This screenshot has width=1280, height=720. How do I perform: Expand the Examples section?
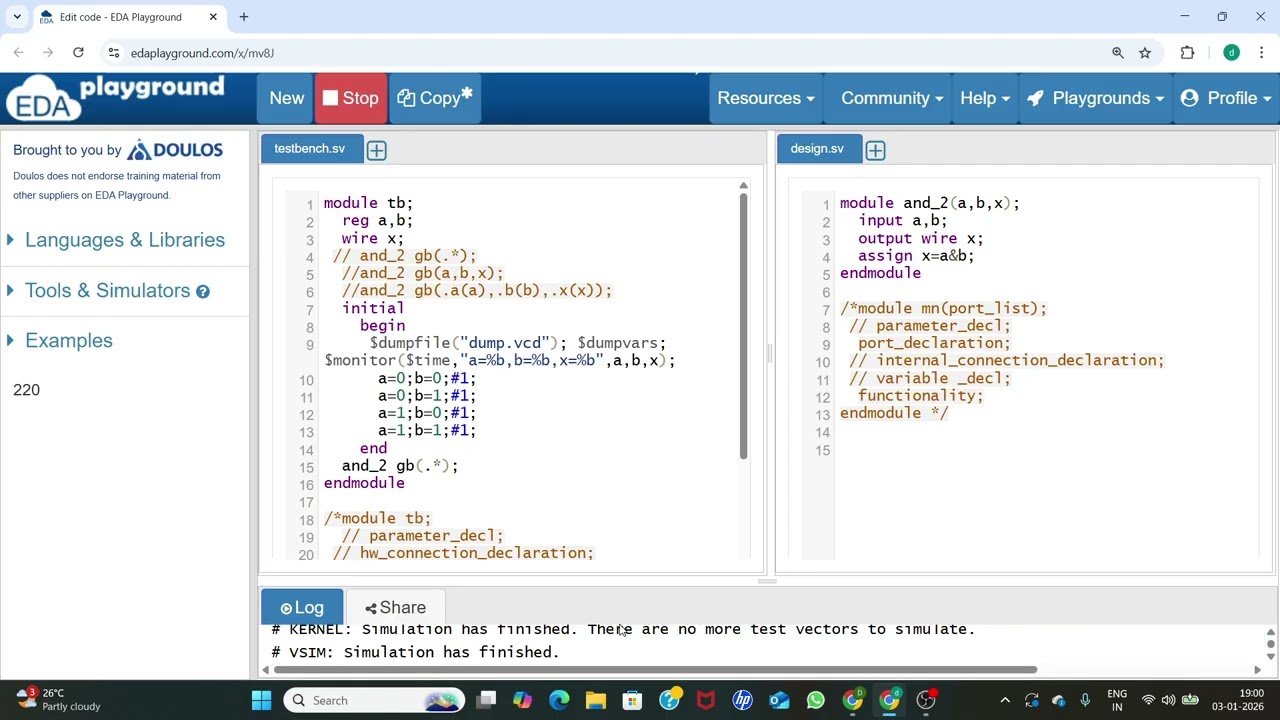tap(68, 341)
